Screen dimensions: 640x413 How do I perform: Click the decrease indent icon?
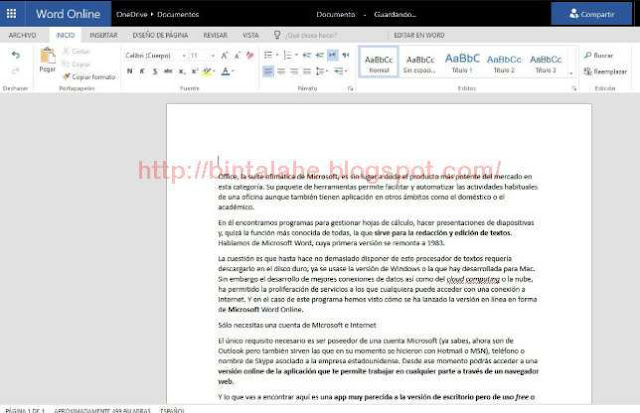coord(307,55)
